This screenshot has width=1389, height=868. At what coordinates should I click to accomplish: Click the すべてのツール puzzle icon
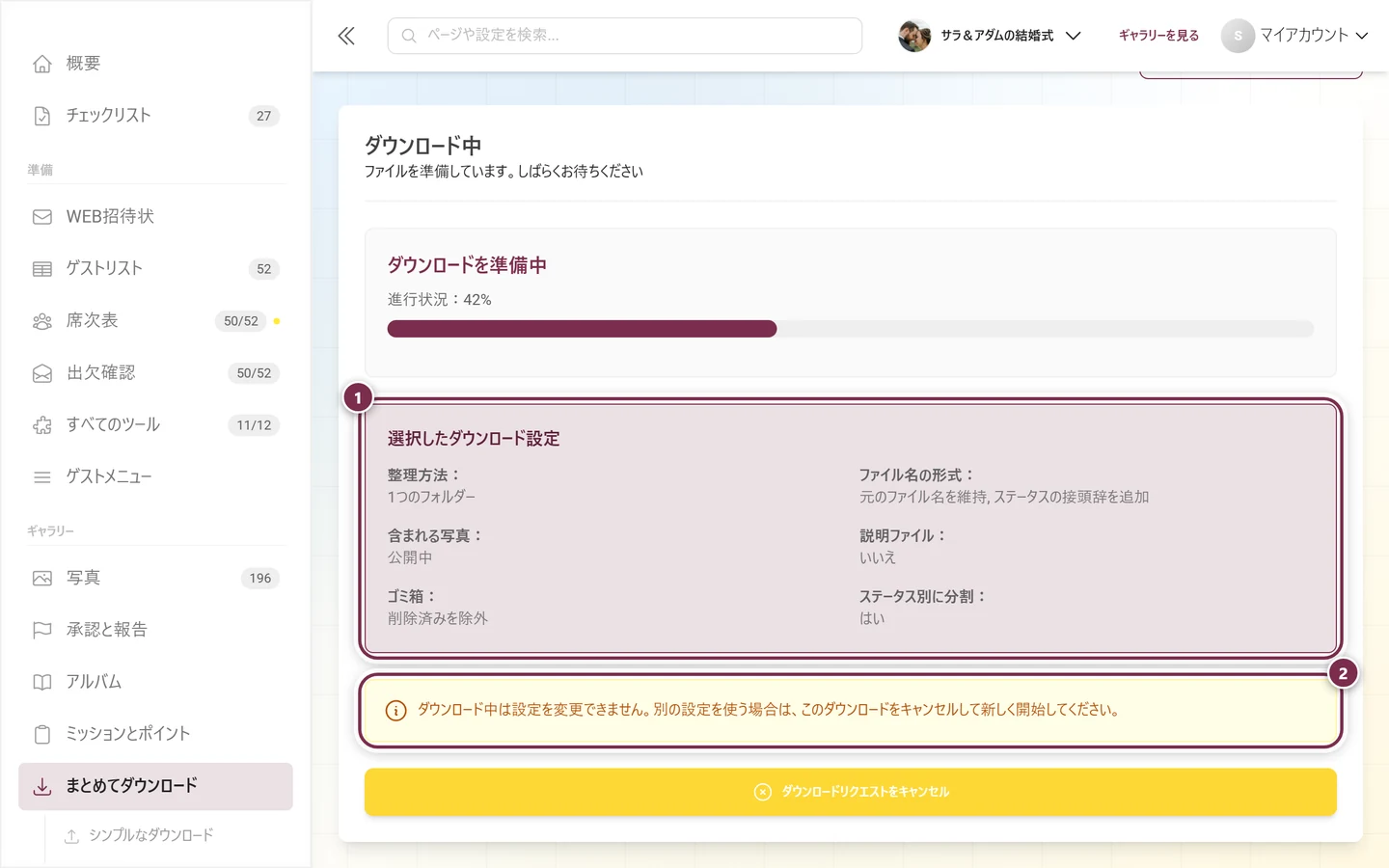tap(41, 425)
